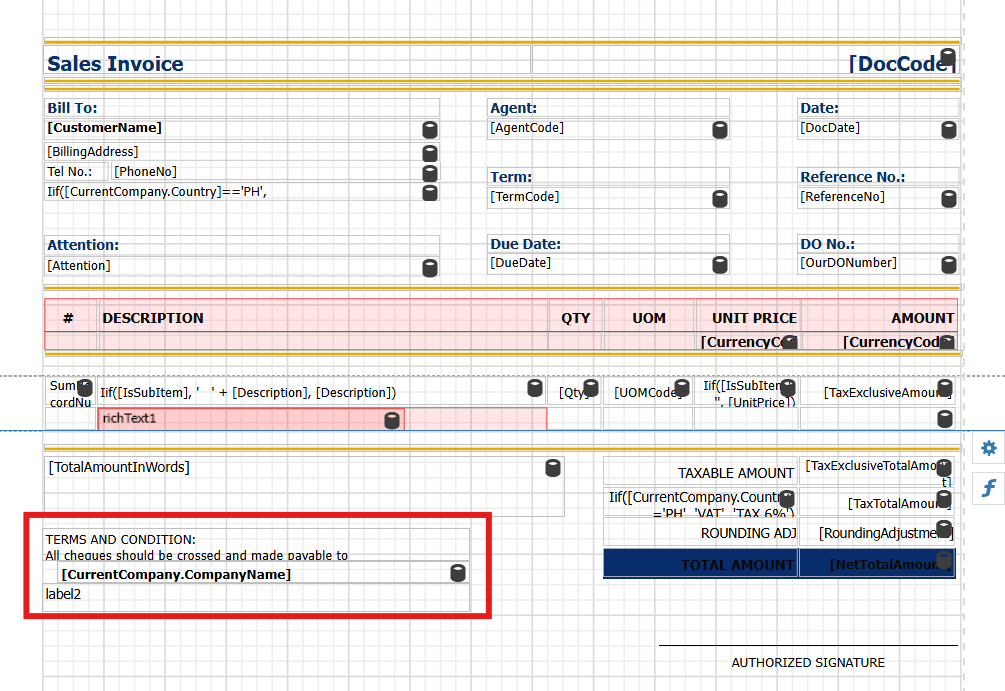
Task: Click the database icon on TaxExclusiveAmount field
Action: [x=945, y=388]
